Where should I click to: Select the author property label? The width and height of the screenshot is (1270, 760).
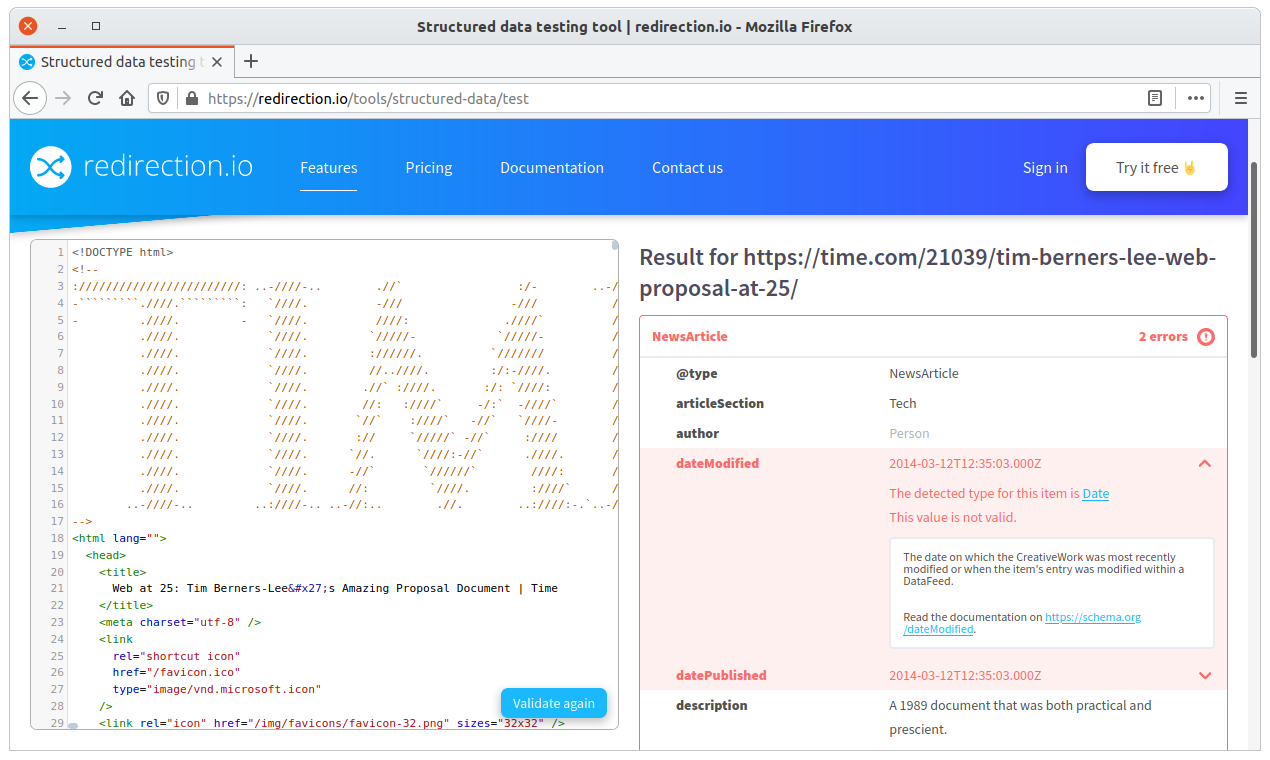tap(698, 433)
